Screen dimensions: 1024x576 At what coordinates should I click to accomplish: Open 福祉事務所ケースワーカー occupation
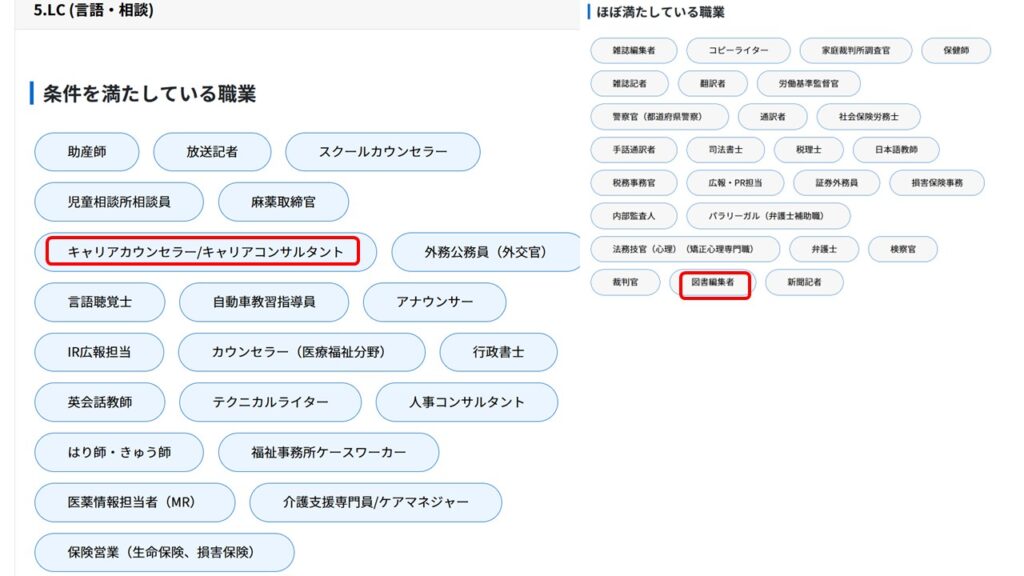click(328, 452)
